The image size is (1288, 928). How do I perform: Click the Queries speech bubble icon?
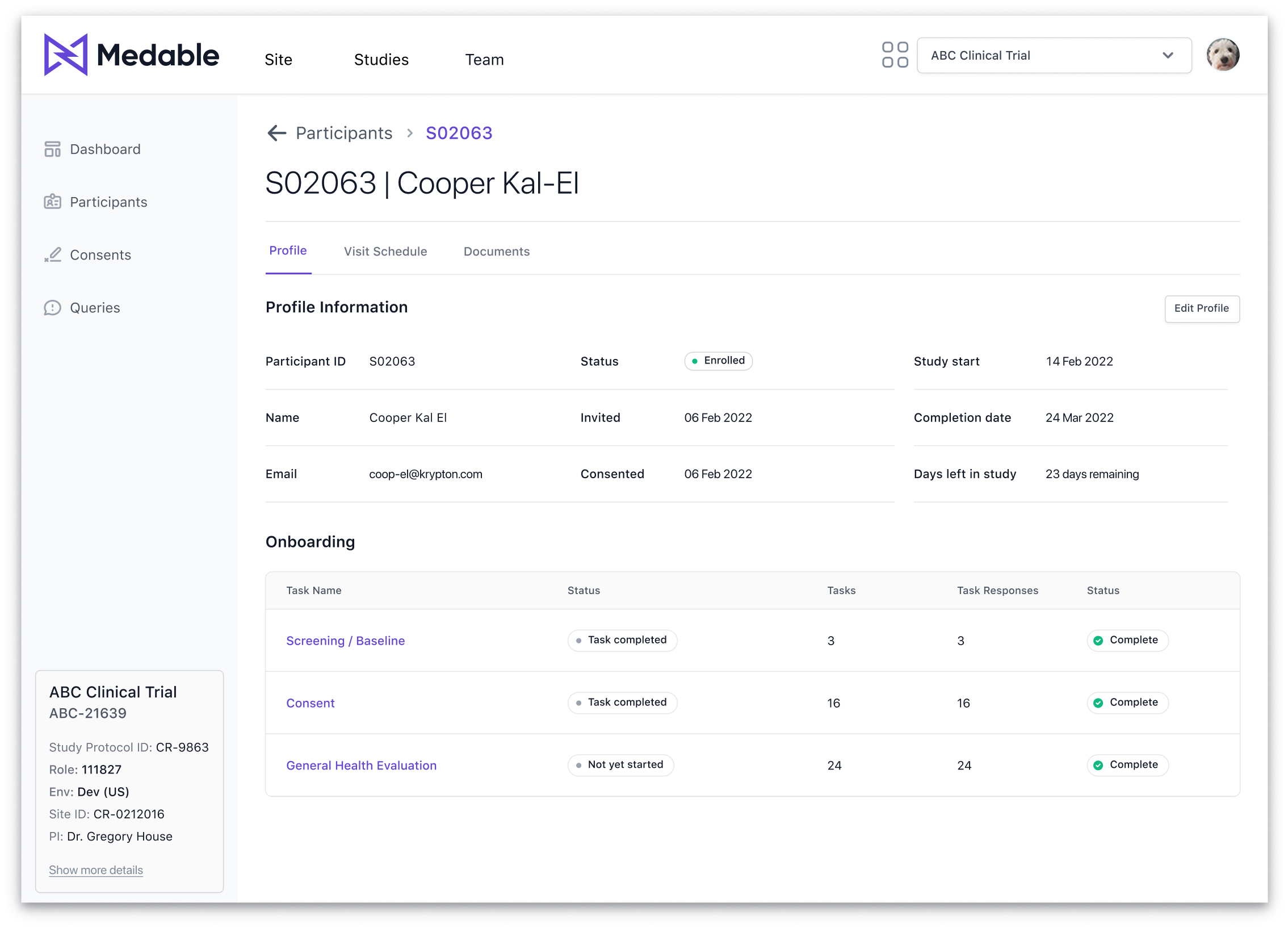(52, 307)
